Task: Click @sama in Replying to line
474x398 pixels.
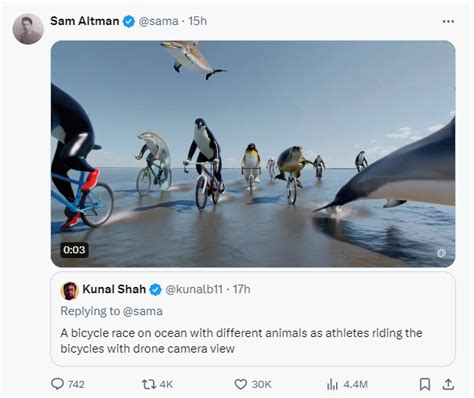Action: click(143, 311)
